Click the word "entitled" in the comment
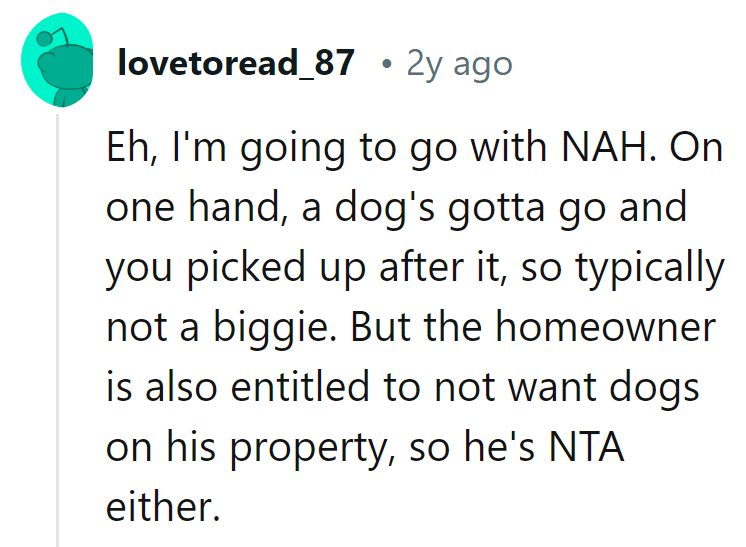The height and width of the screenshot is (547, 746). pyautogui.click(x=300, y=386)
